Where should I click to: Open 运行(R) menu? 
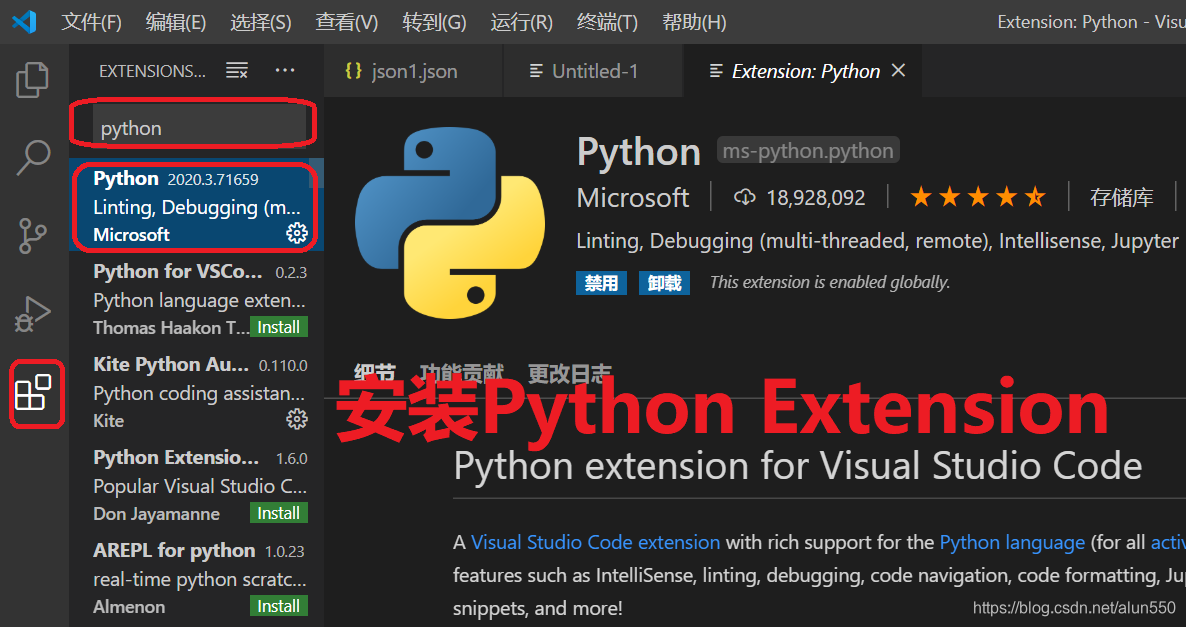point(521,22)
